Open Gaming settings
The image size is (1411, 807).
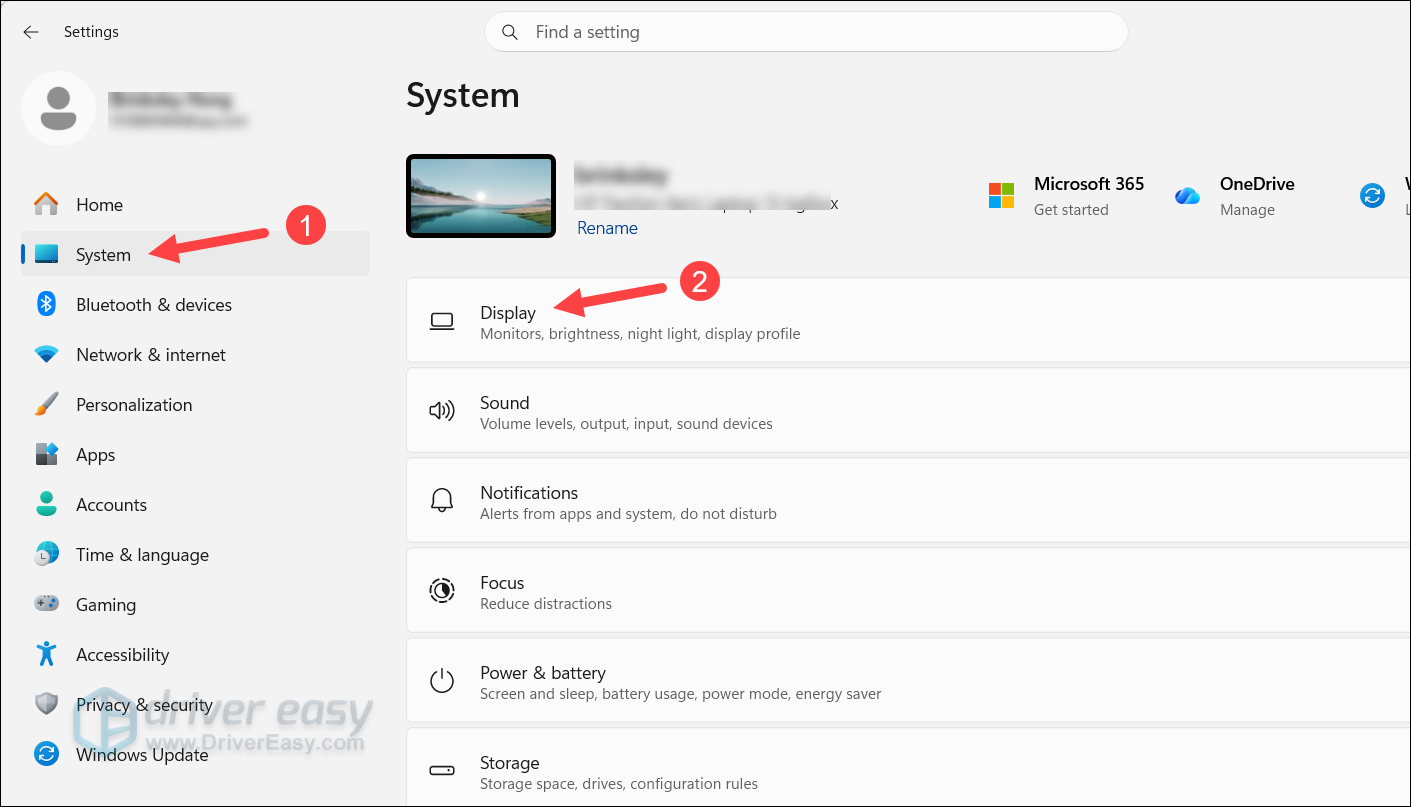click(196, 604)
